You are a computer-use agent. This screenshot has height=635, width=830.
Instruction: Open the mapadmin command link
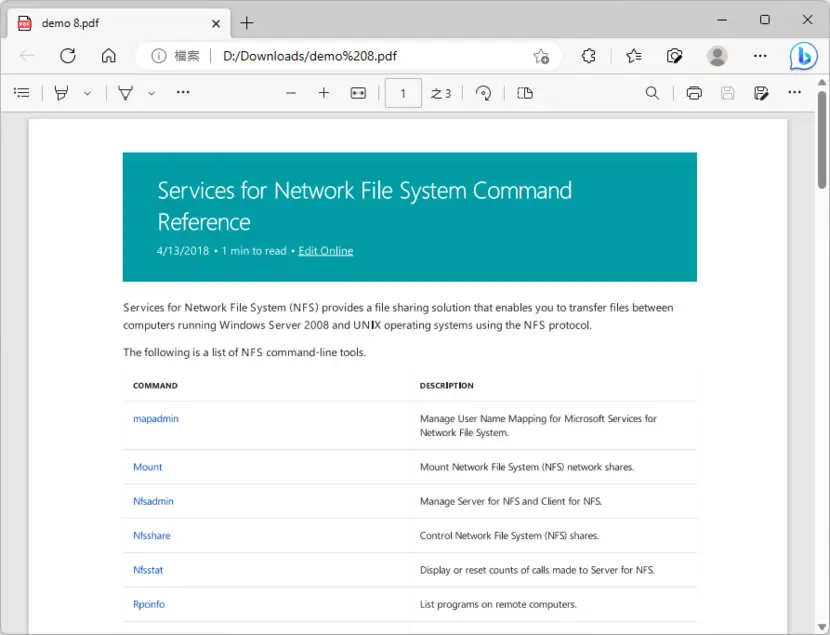(x=156, y=419)
